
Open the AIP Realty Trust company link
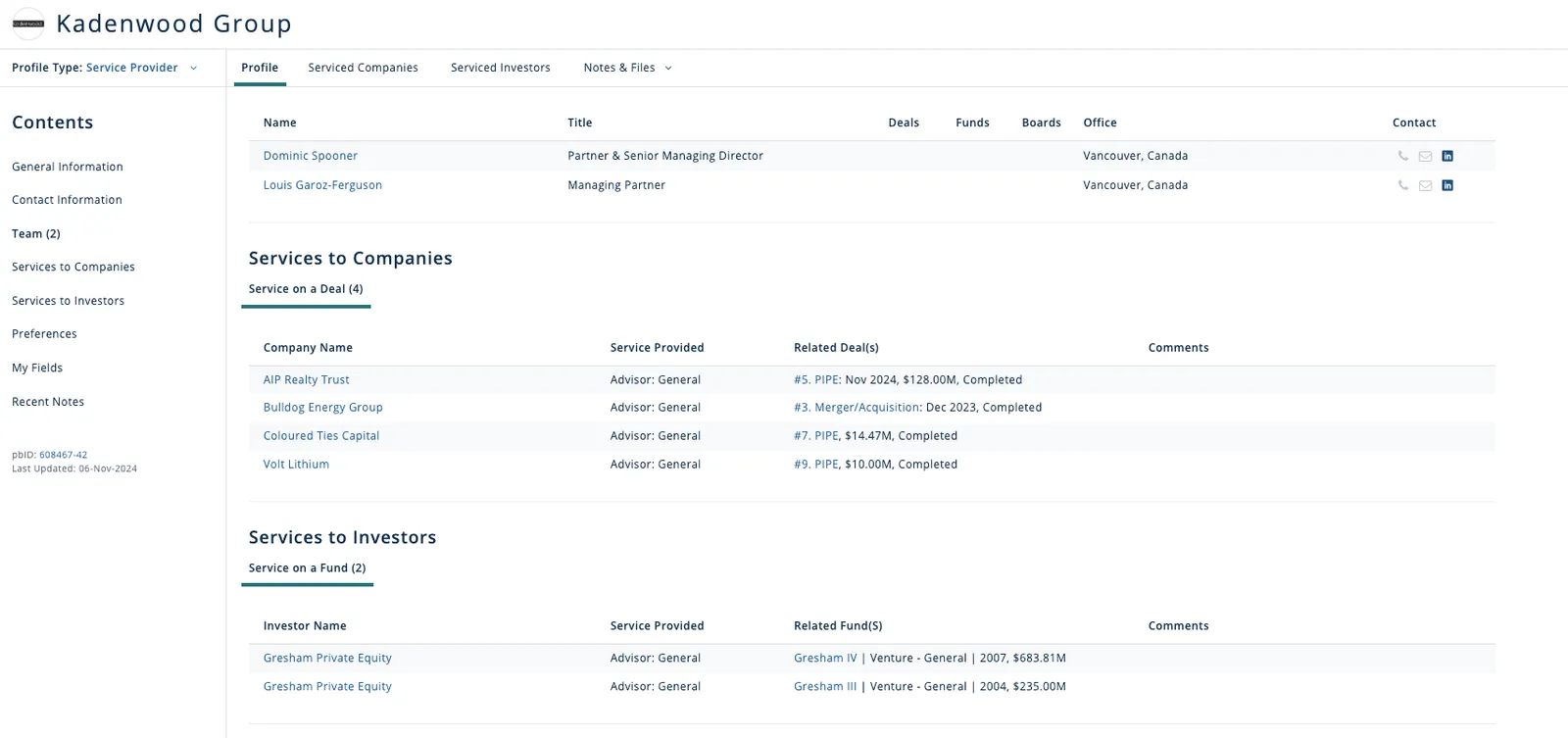tap(306, 380)
